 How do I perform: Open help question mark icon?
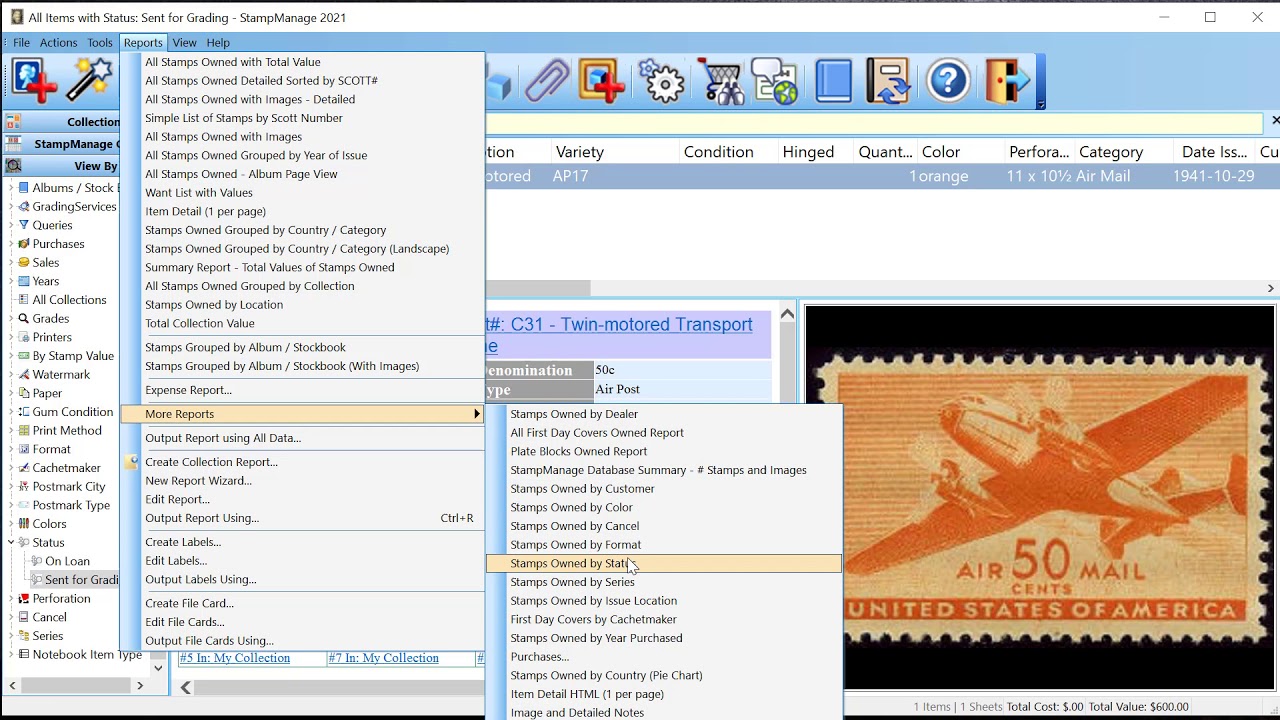pos(948,81)
